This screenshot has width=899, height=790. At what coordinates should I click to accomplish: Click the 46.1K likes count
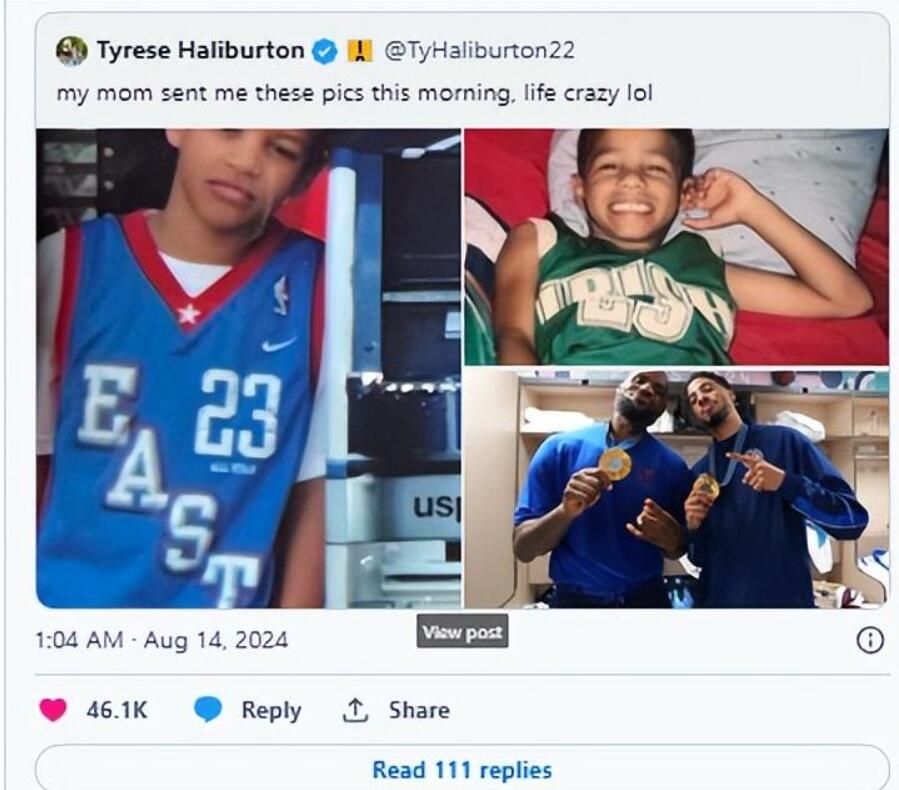pos(118,710)
